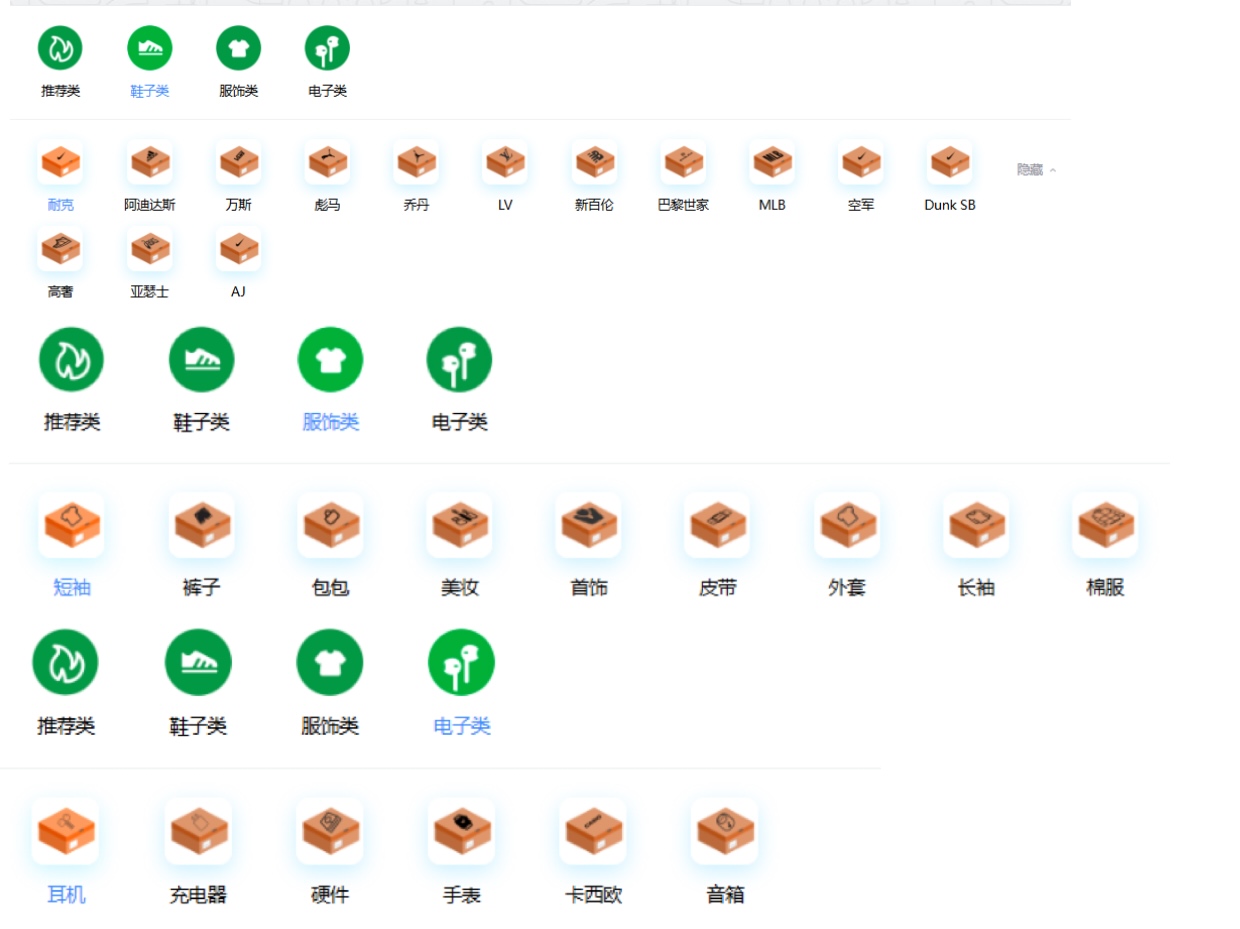Choose the 巴黎世家 brand box

tap(683, 162)
